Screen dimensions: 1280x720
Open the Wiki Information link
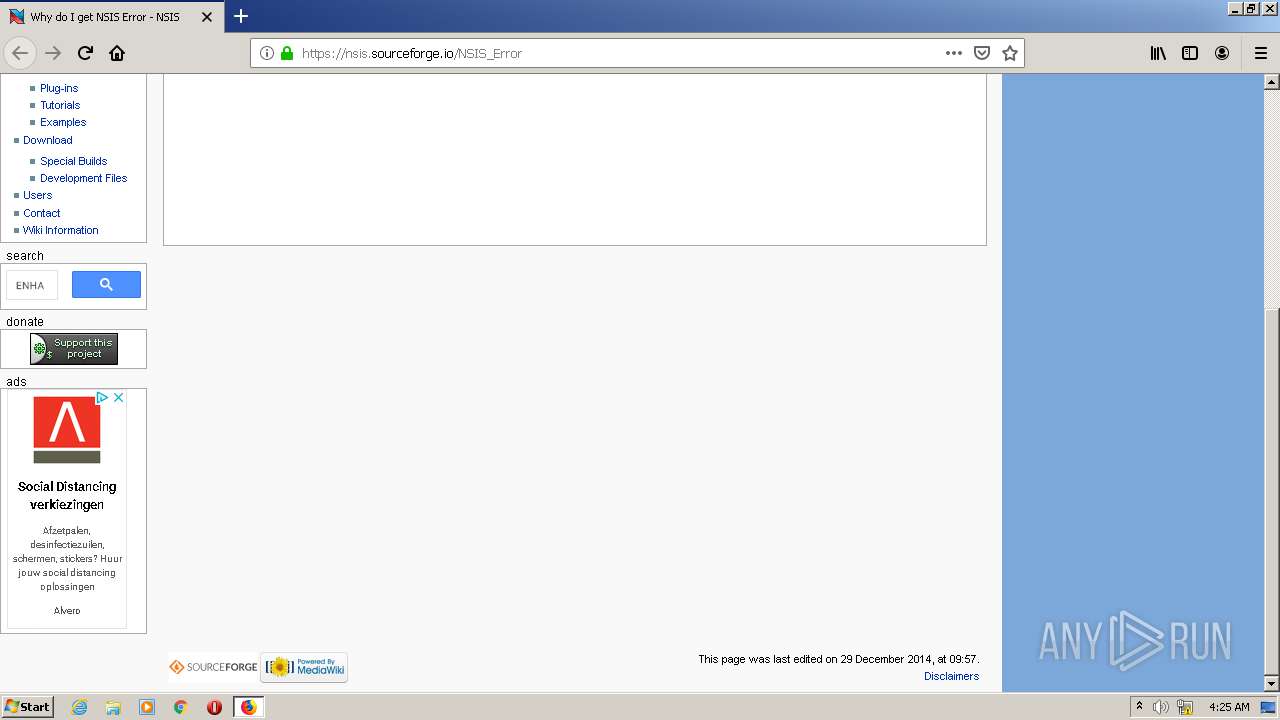tap(61, 230)
